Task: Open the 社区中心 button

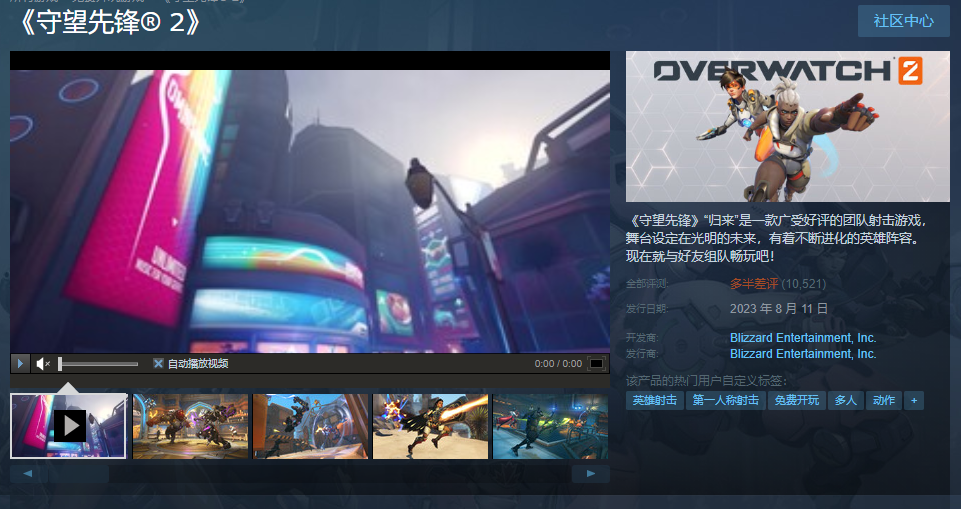Action: tap(903, 21)
